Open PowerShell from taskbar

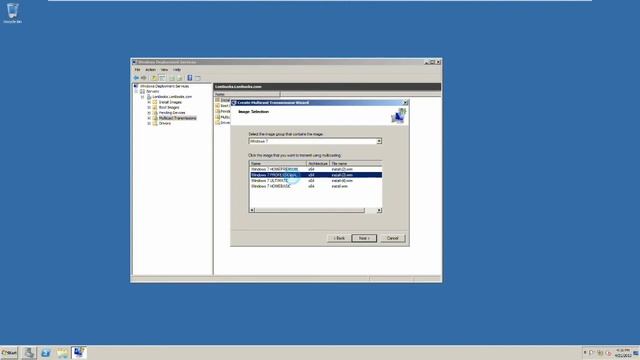pyautogui.click(x=45, y=353)
